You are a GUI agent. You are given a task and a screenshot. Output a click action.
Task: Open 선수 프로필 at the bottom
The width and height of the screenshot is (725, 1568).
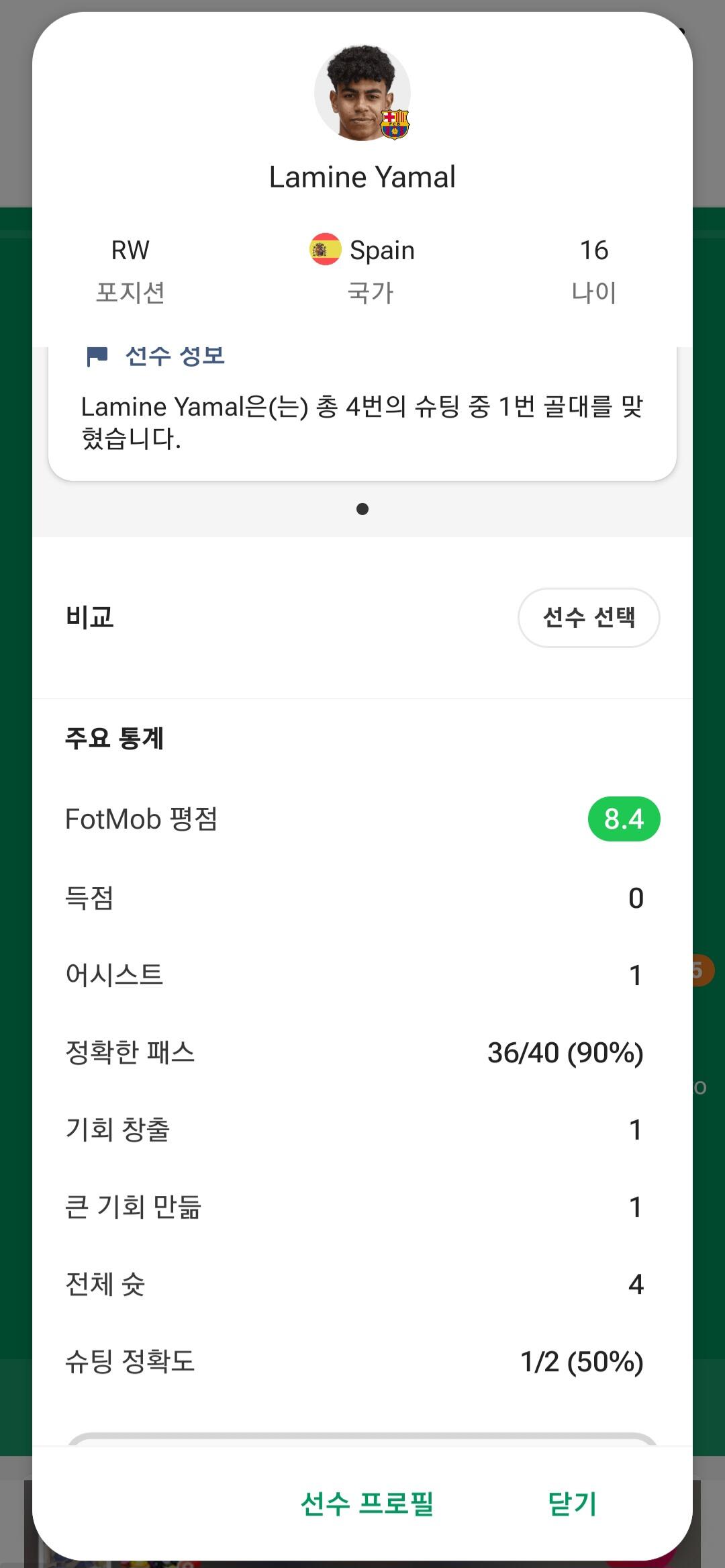(x=367, y=1504)
